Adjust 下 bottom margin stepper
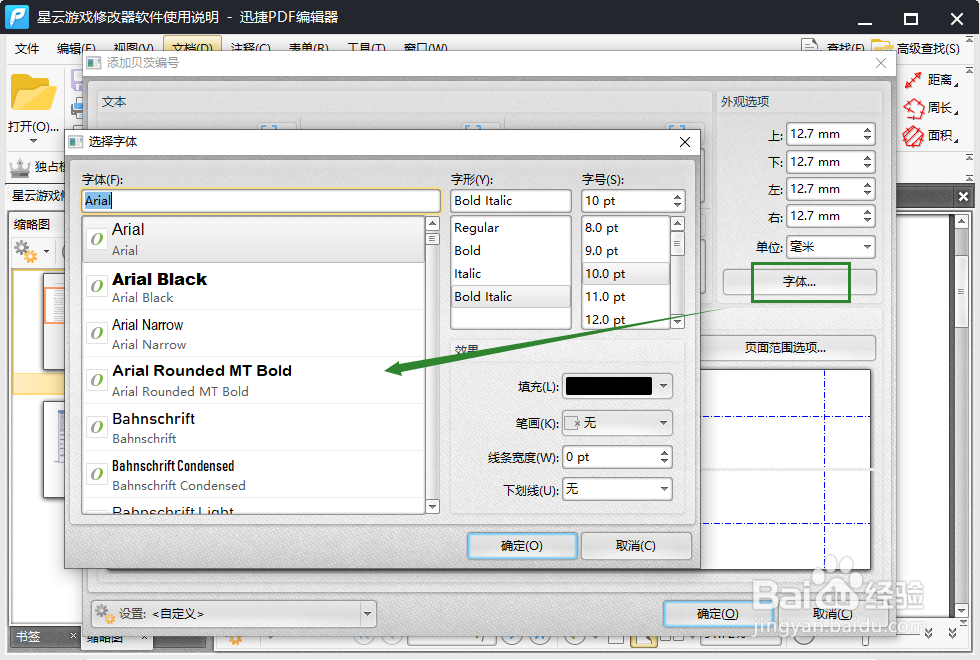The width and height of the screenshot is (980, 660). (867, 162)
